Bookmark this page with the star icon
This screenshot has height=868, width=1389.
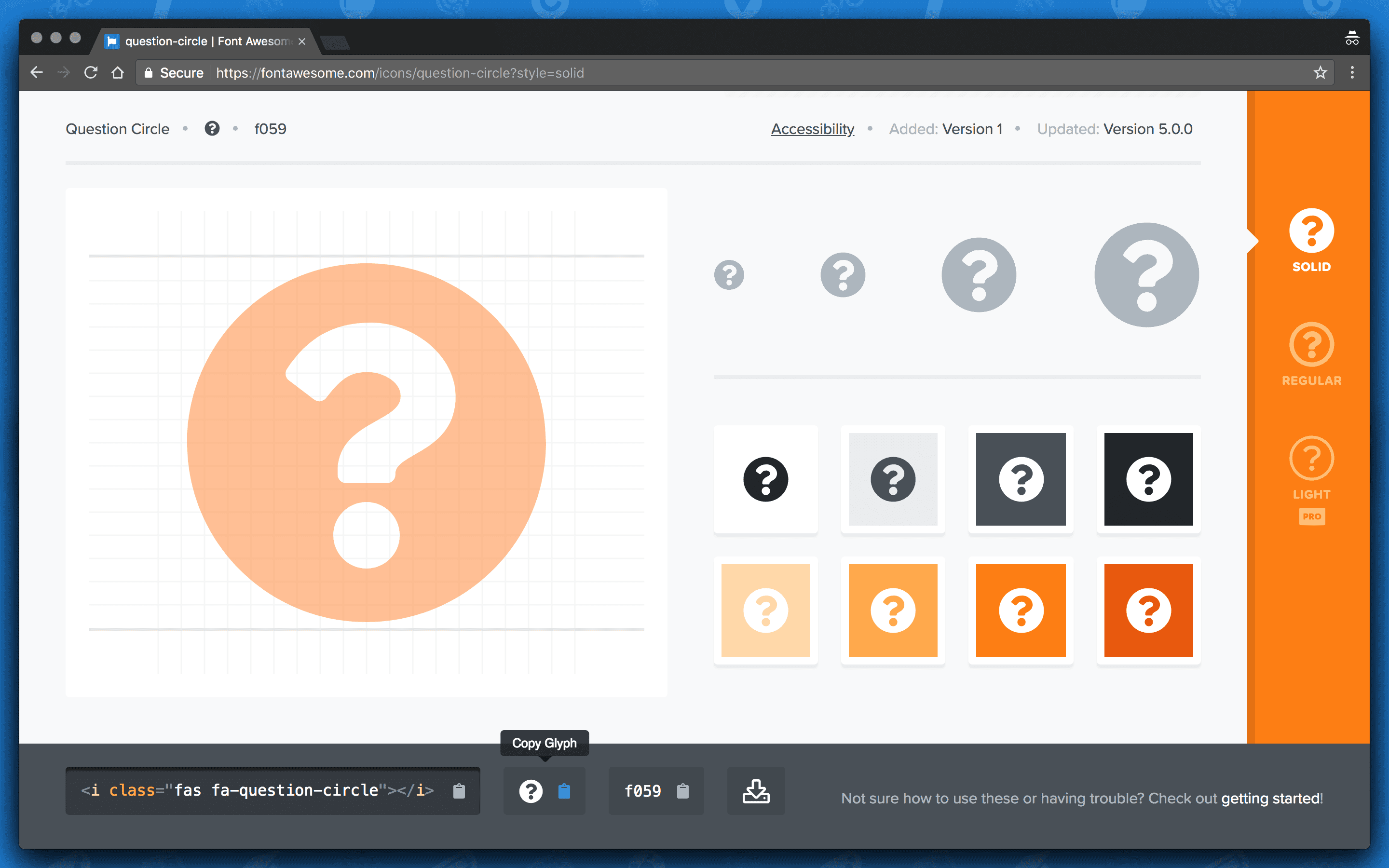pyautogui.click(x=1320, y=72)
